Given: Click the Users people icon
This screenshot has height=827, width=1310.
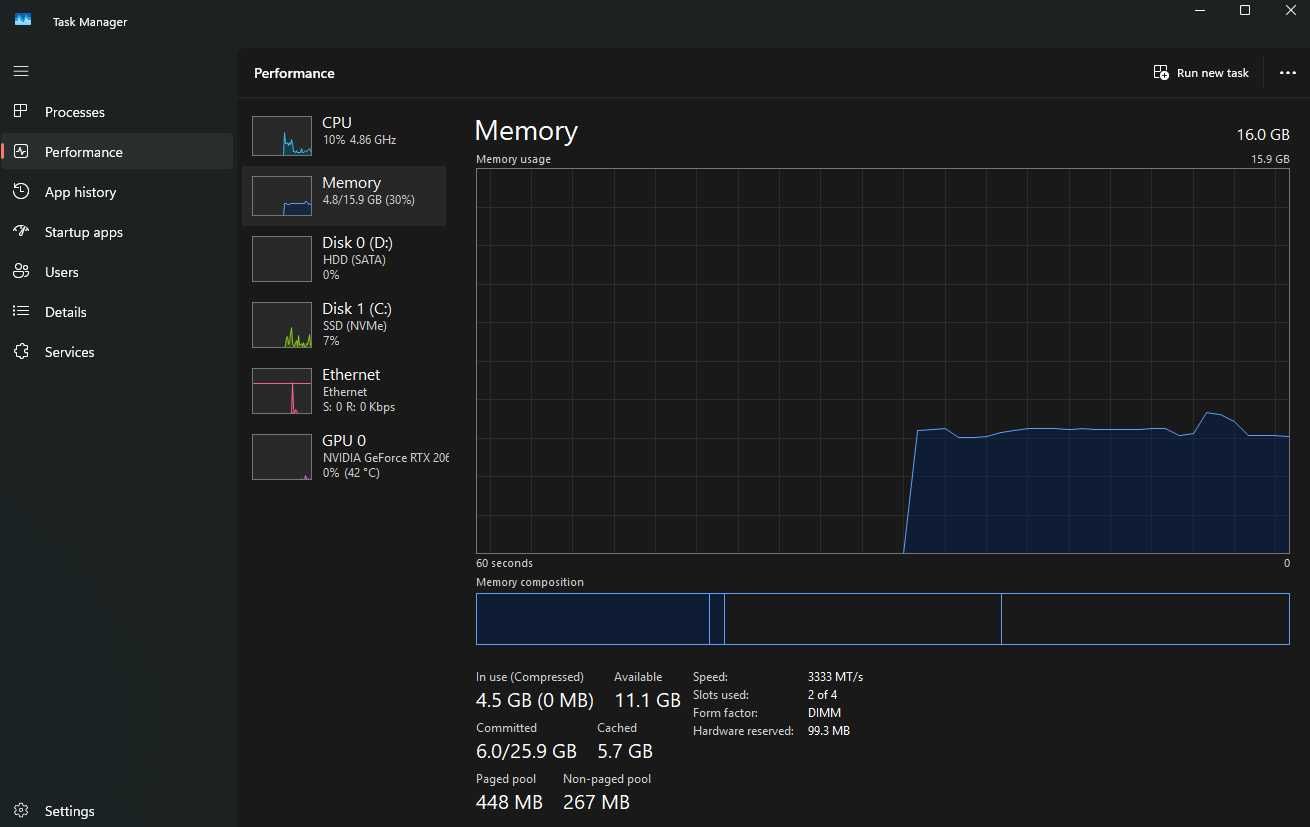Looking at the screenshot, I should point(21,271).
